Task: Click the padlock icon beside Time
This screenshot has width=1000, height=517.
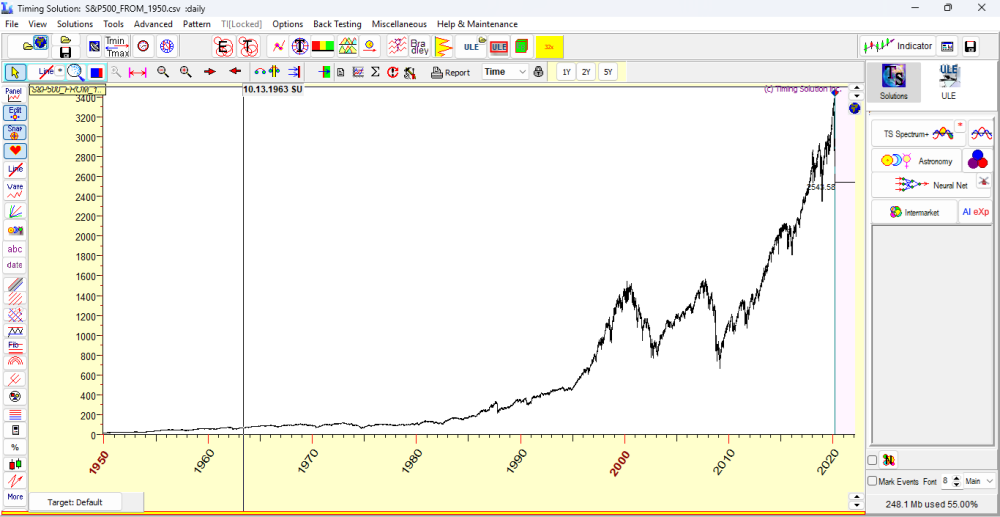Action: coord(539,72)
